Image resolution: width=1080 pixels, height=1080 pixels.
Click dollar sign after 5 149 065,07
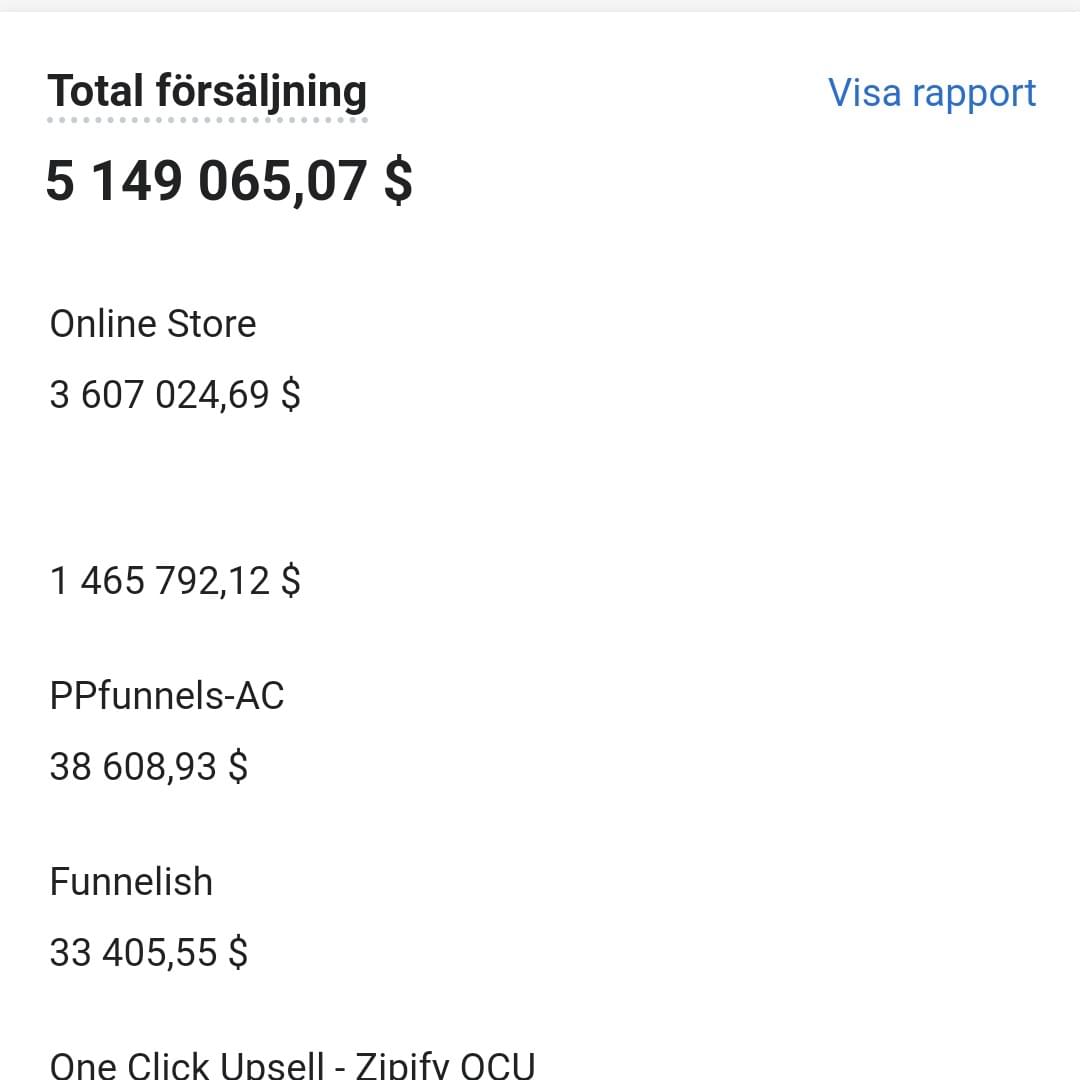(x=398, y=182)
